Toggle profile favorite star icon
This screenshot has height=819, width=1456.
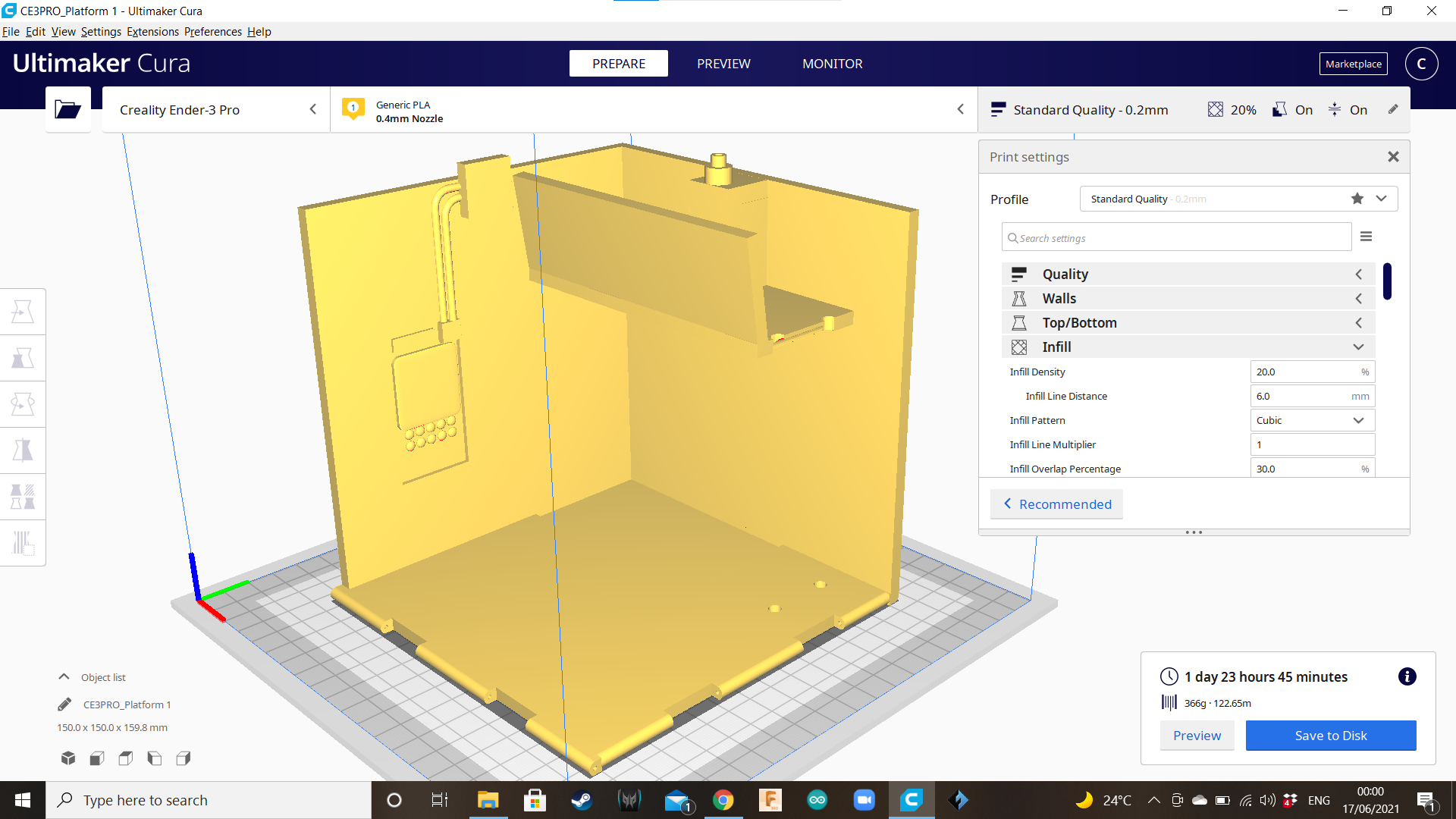[1357, 199]
